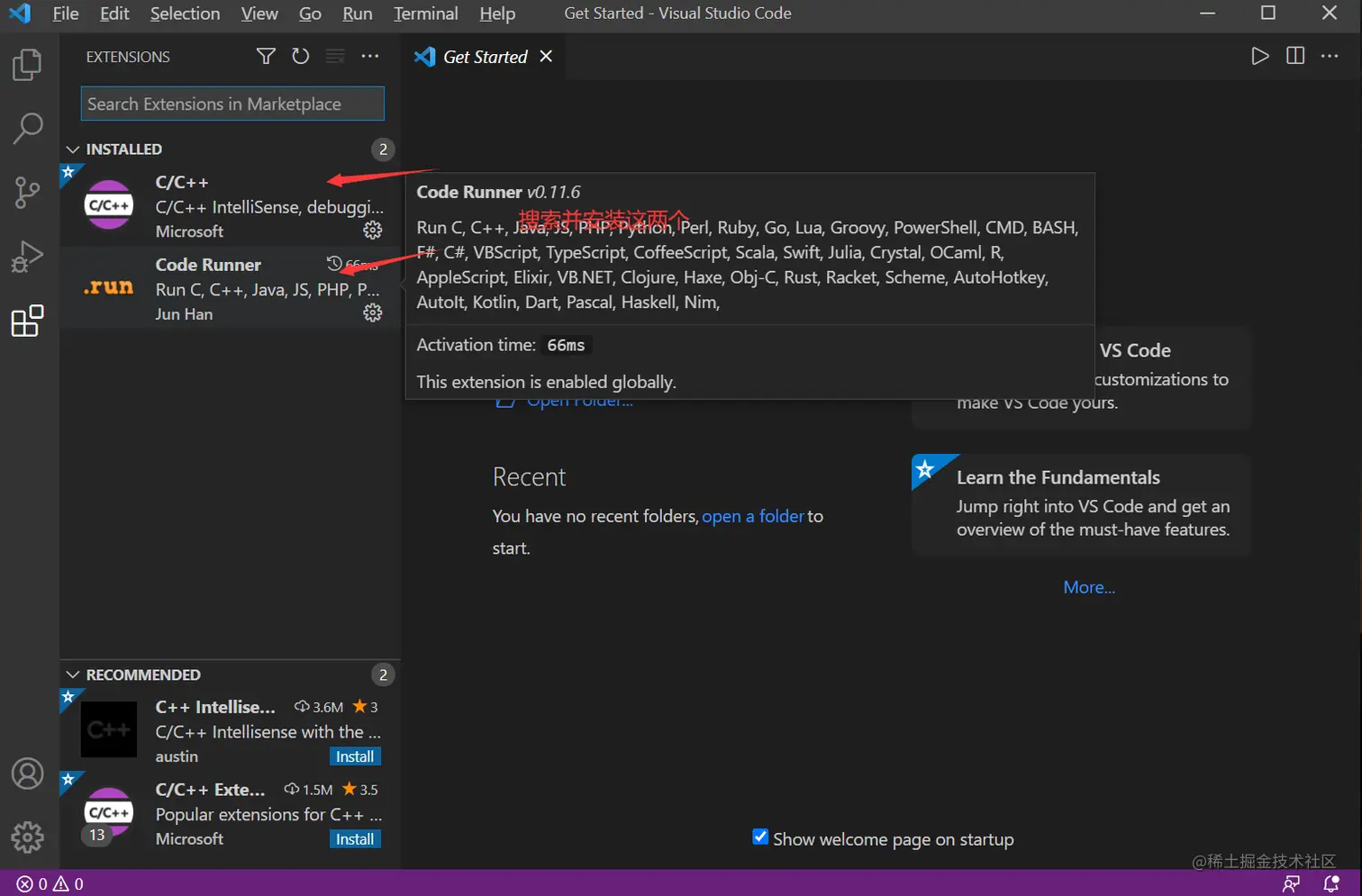Viewport: 1362px width, 896px height.
Task: Open the feedback icon in status bar
Action: [1292, 883]
